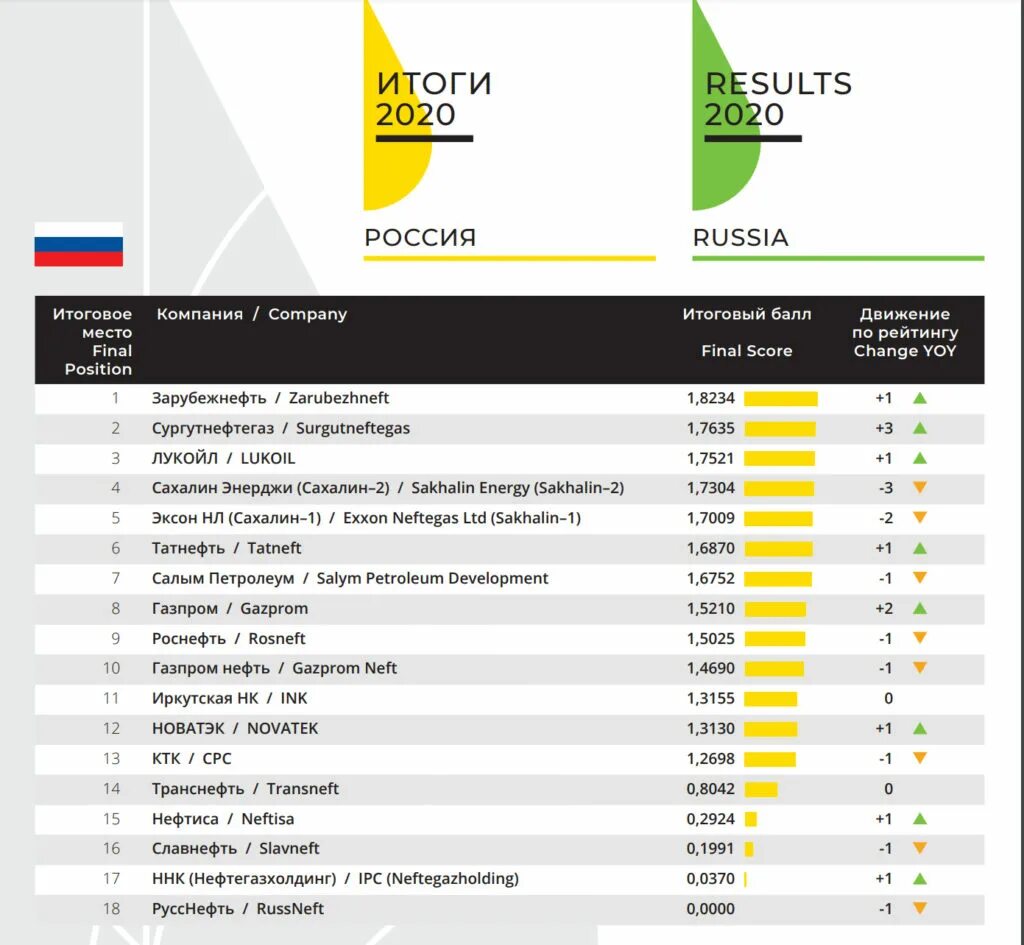Click the Компания / Company column header

(251, 314)
